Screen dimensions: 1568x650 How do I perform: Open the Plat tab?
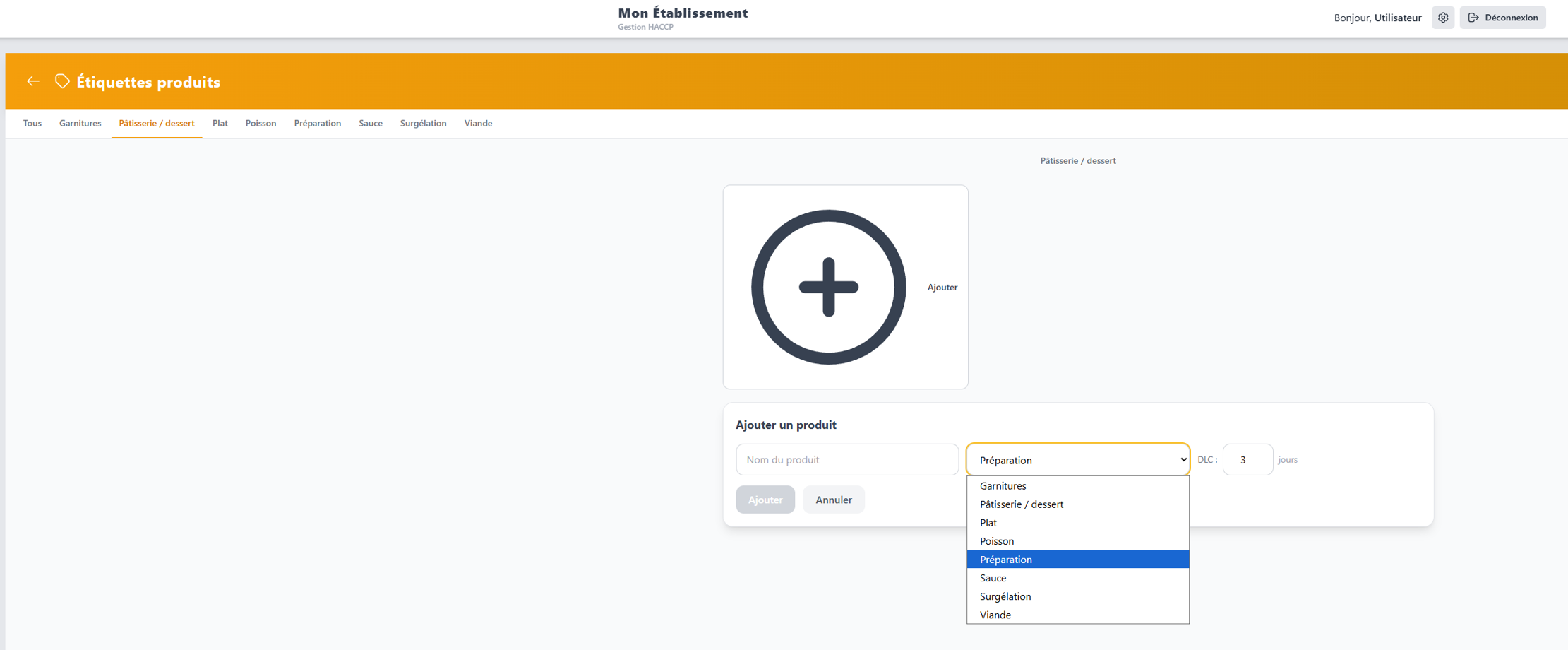pyautogui.click(x=220, y=123)
